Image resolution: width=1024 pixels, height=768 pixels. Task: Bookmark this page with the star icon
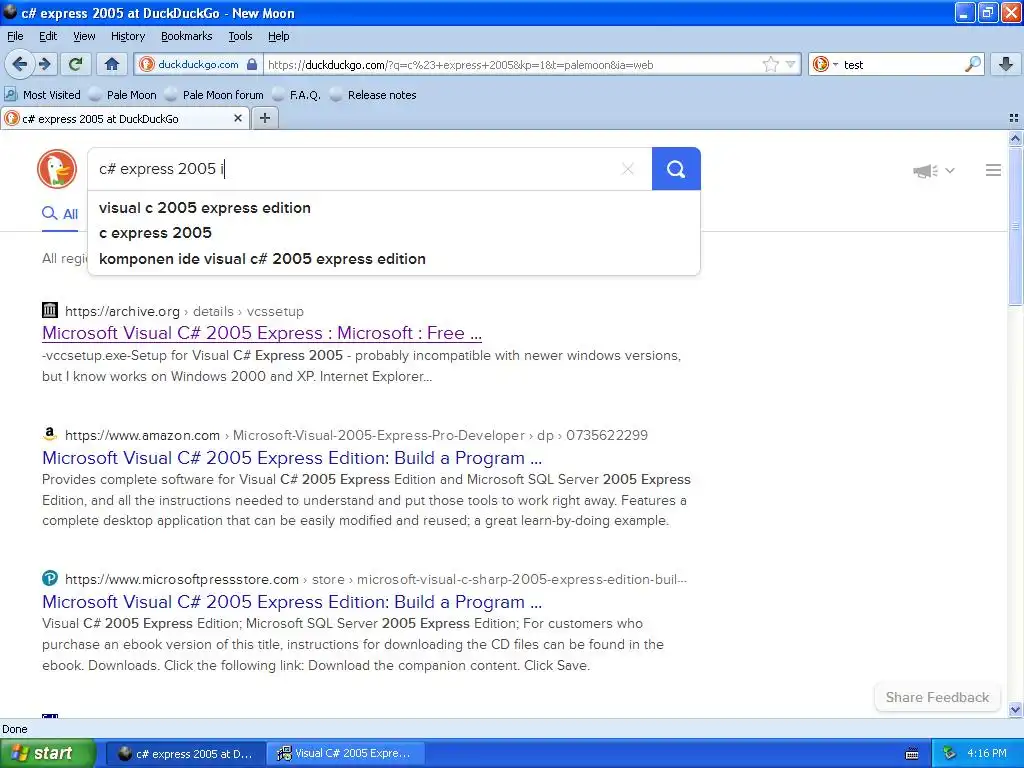tap(771, 64)
